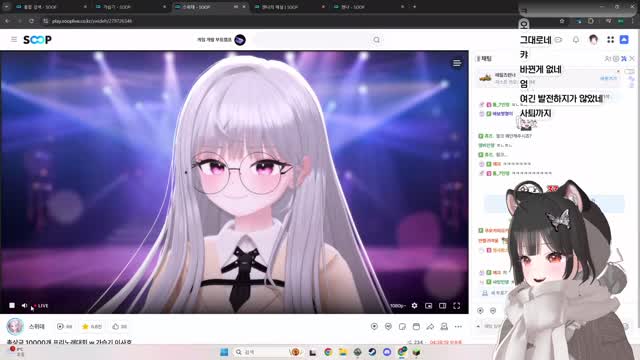Close the active browser tab
This screenshot has height=360, width=640.
[244, 7]
